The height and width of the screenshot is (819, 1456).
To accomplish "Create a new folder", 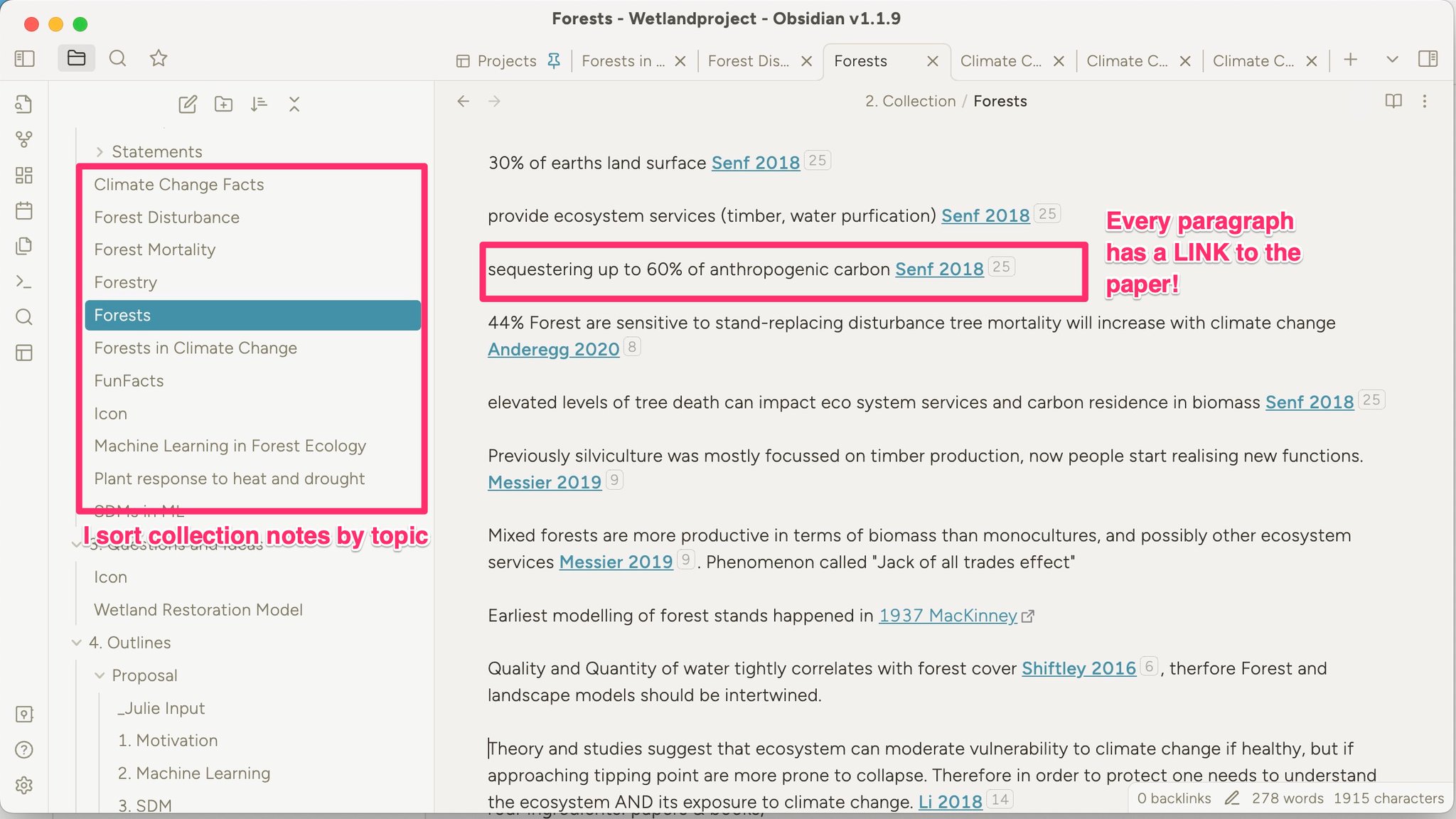I will (x=223, y=105).
